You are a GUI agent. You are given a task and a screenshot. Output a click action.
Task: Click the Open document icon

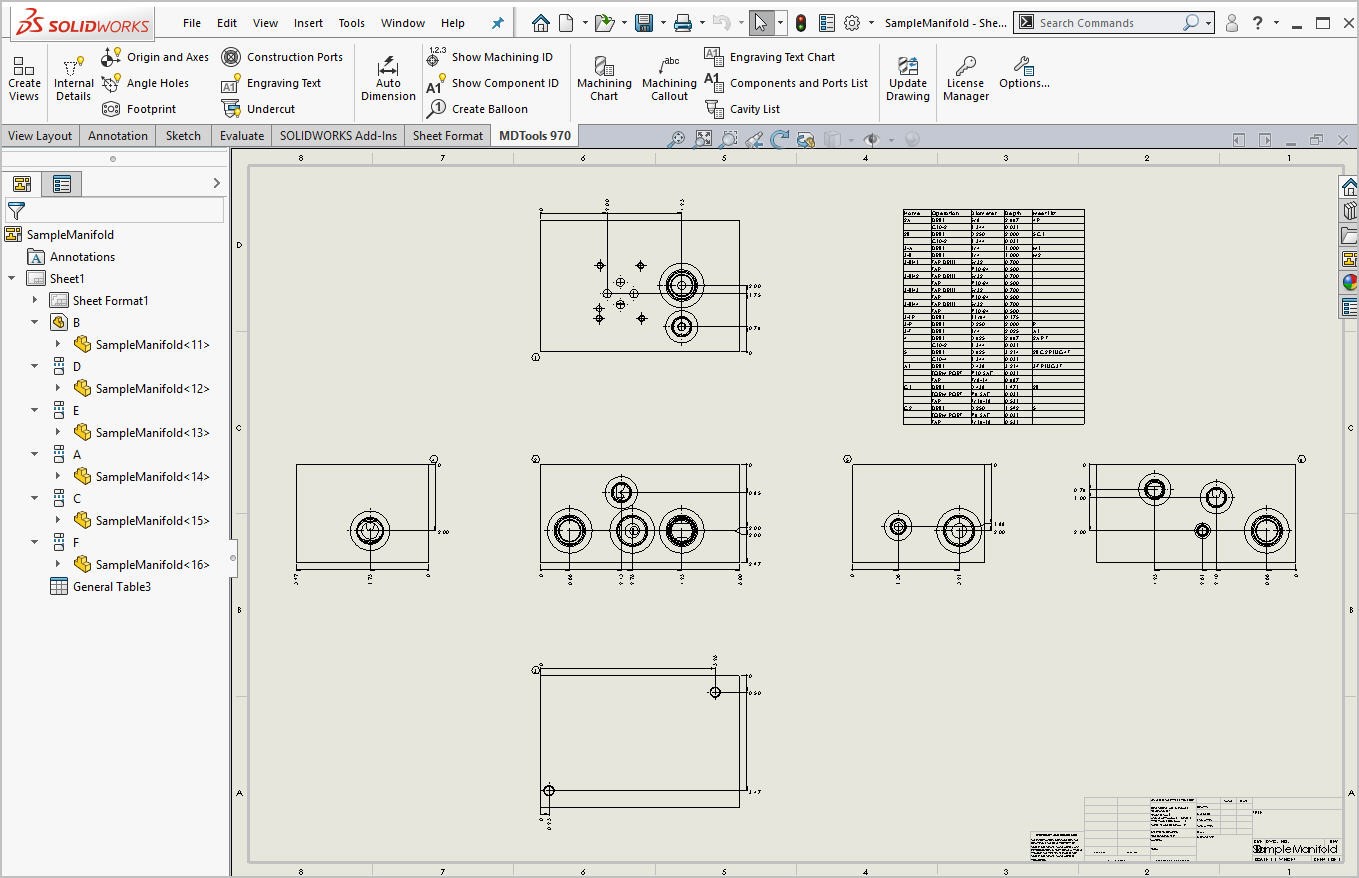pyautogui.click(x=603, y=22)
